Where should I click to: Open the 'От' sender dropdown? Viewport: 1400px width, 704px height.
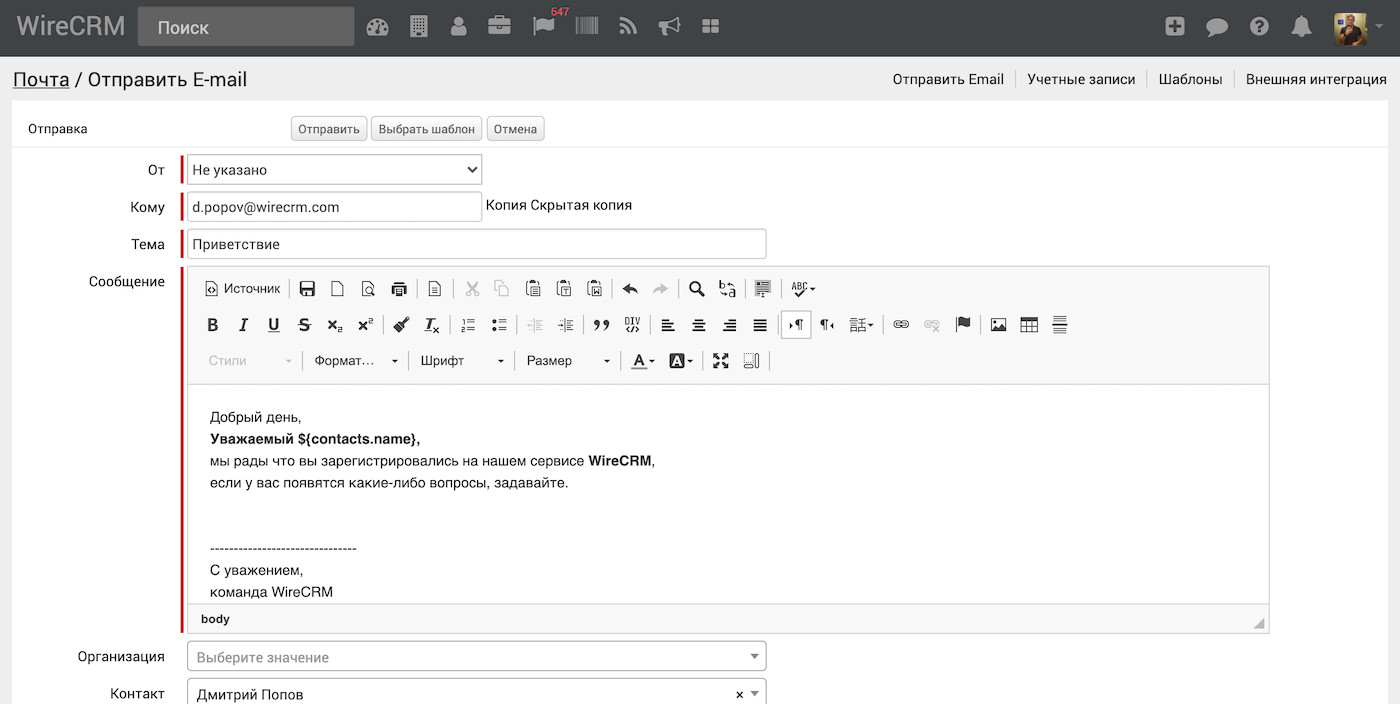(334, 170)
